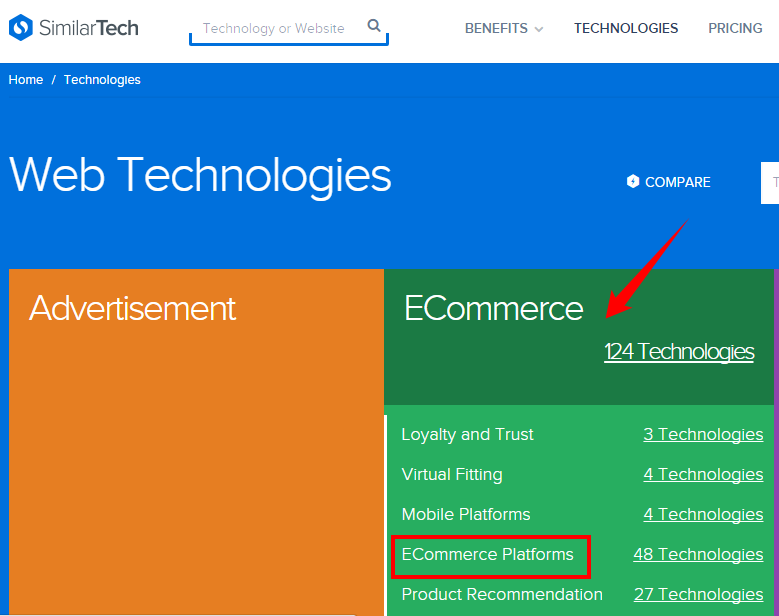Click the COMPARE button
779x616 pixels.
(x=669, y=182)
